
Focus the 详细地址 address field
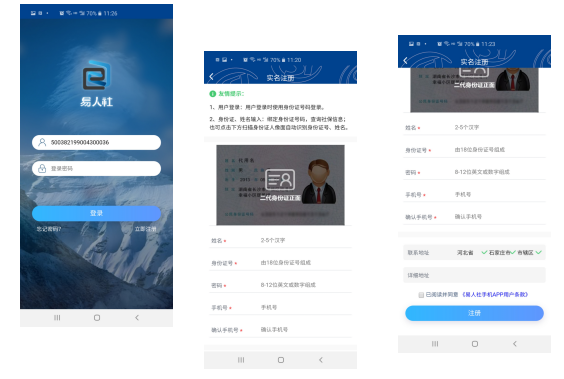coord(474,275)
